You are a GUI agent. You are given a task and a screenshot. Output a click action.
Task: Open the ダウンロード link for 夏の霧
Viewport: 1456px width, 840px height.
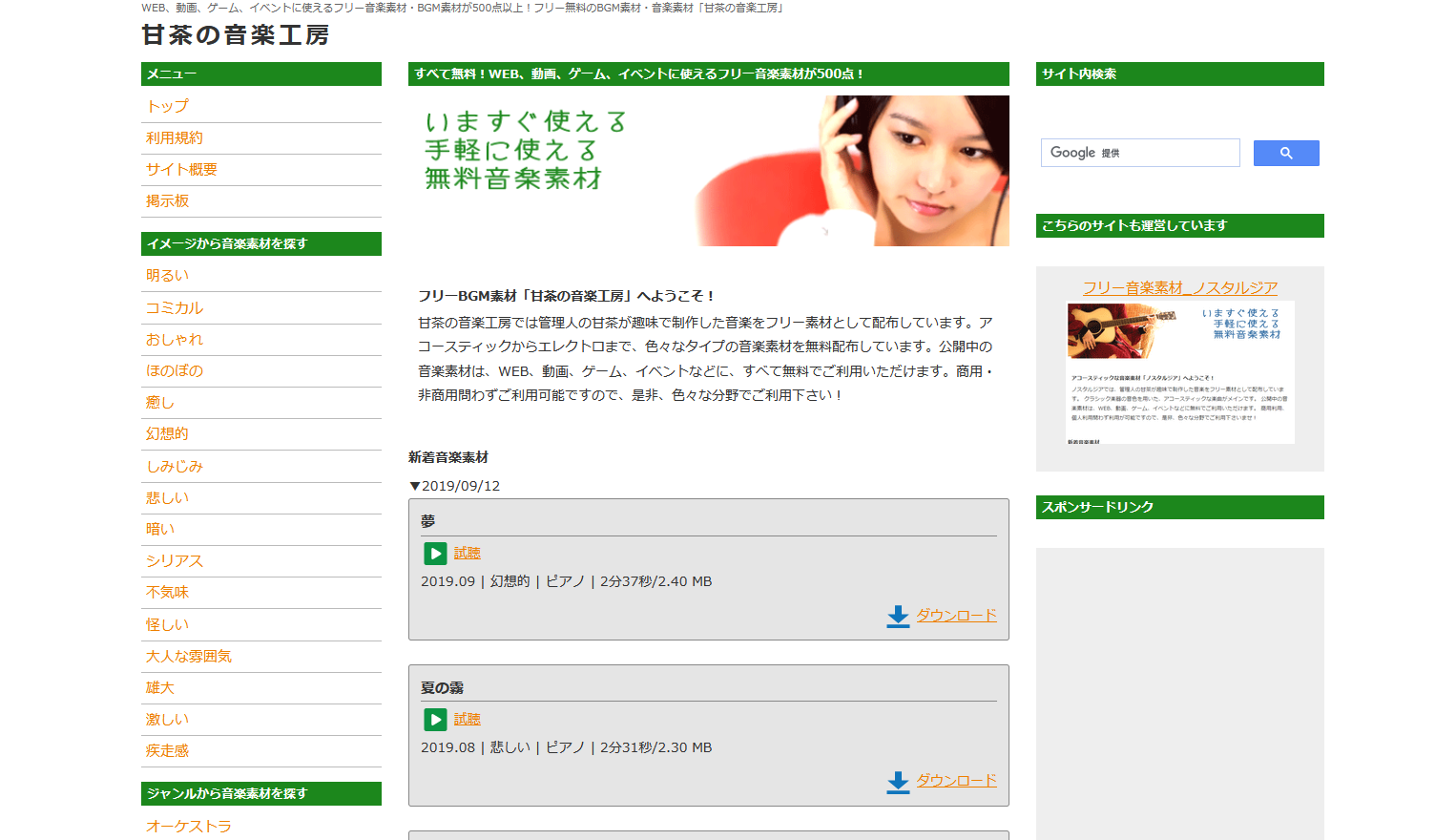956,781
